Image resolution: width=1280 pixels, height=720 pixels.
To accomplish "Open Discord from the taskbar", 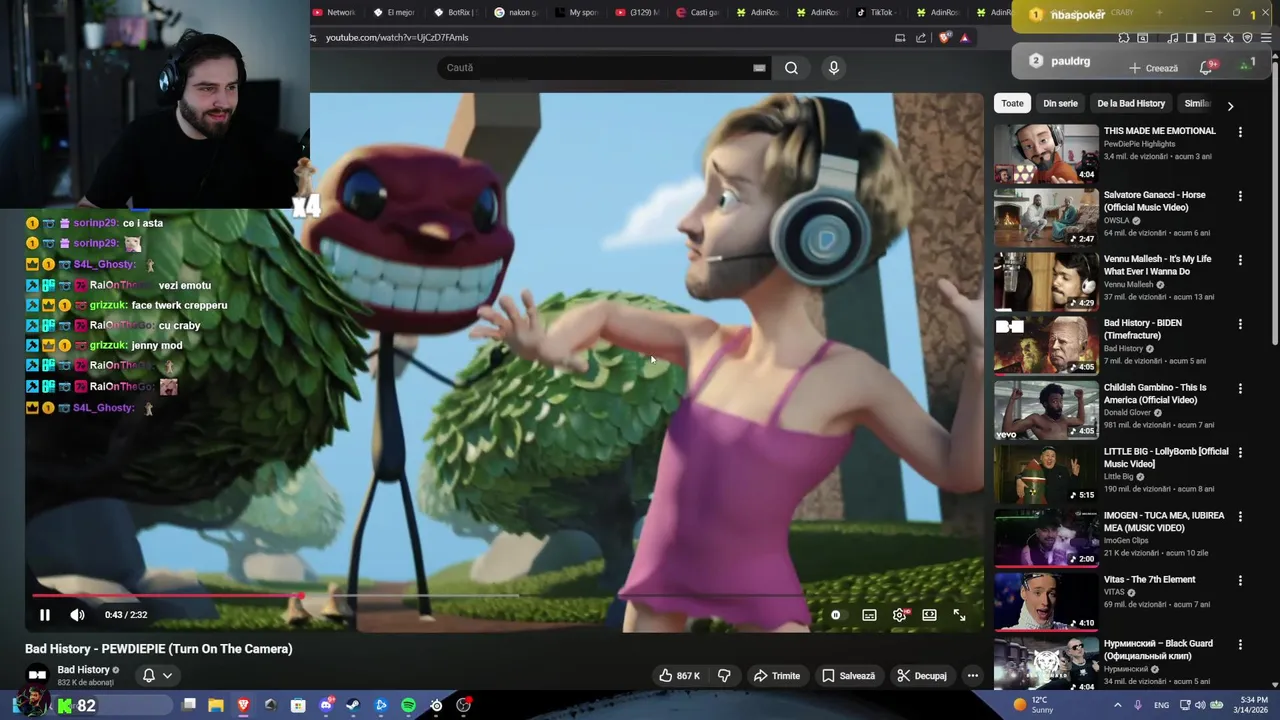I will pyautogui.click(x=326, y=705).
